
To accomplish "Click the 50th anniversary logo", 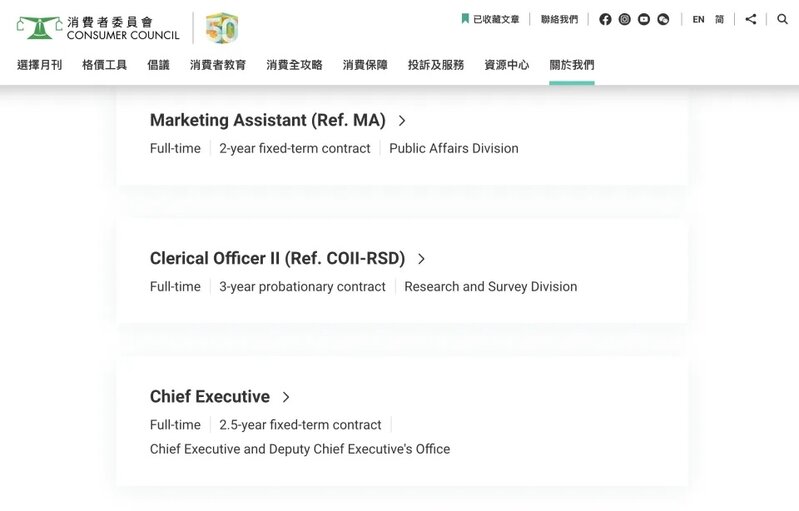I will point(221,28).
